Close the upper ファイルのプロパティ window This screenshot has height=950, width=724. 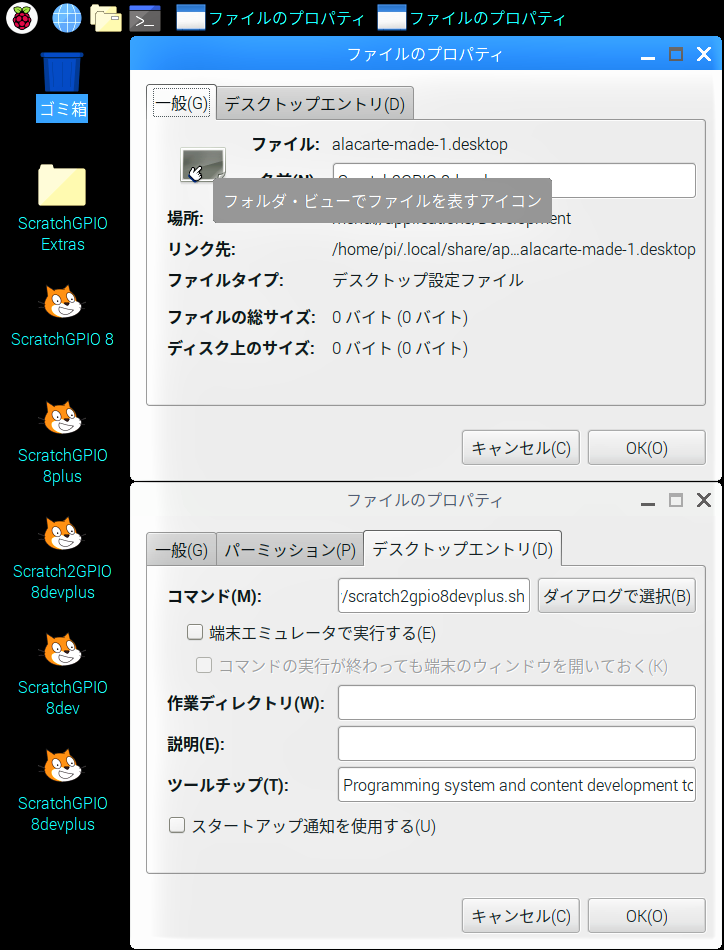click(x=703, y=55)
